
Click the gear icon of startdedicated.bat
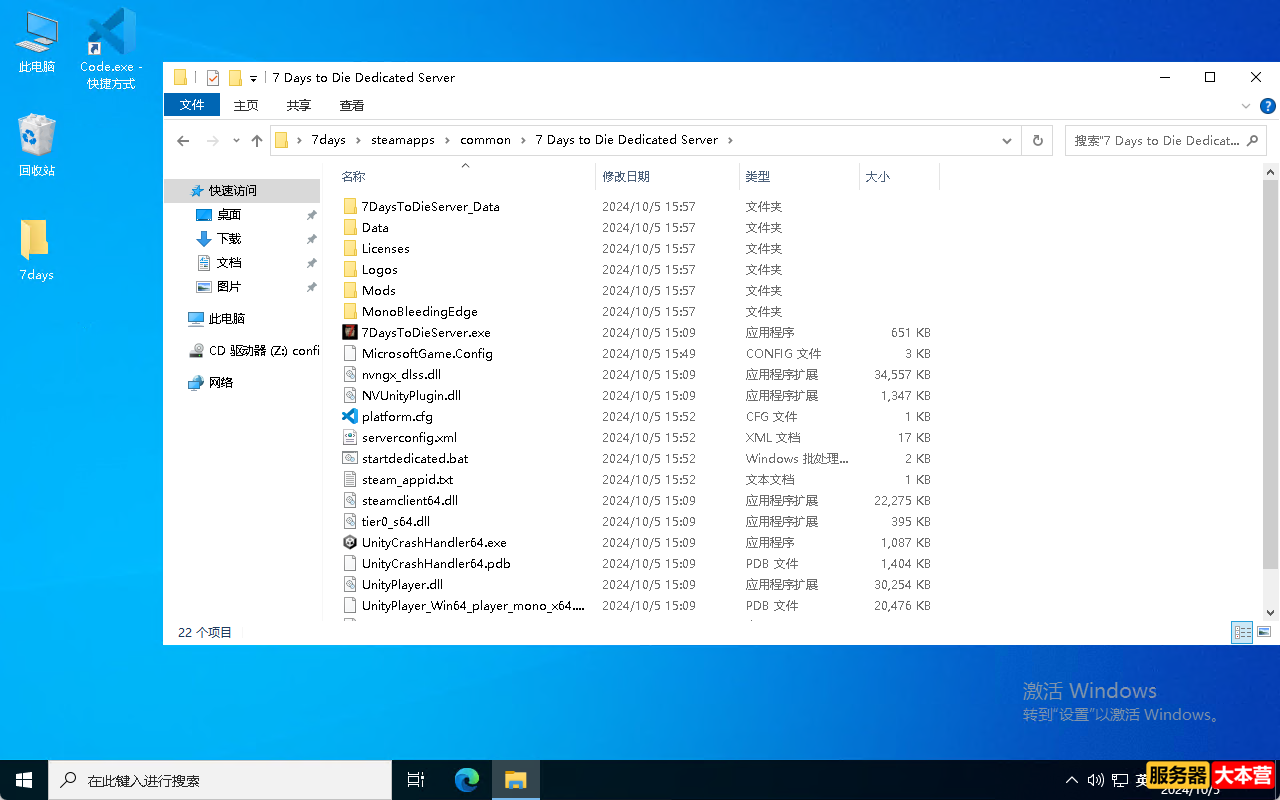350,458
